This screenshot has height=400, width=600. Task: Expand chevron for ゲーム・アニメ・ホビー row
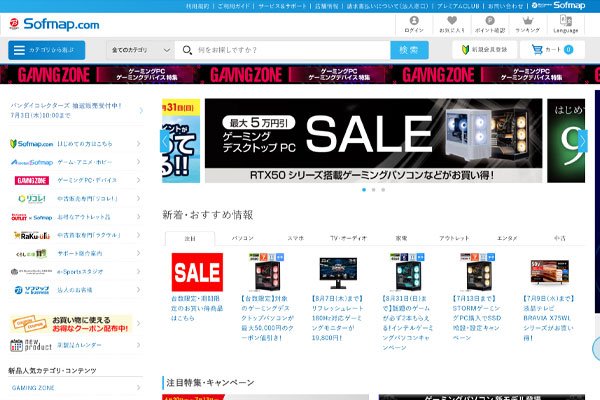click(139, 162)
